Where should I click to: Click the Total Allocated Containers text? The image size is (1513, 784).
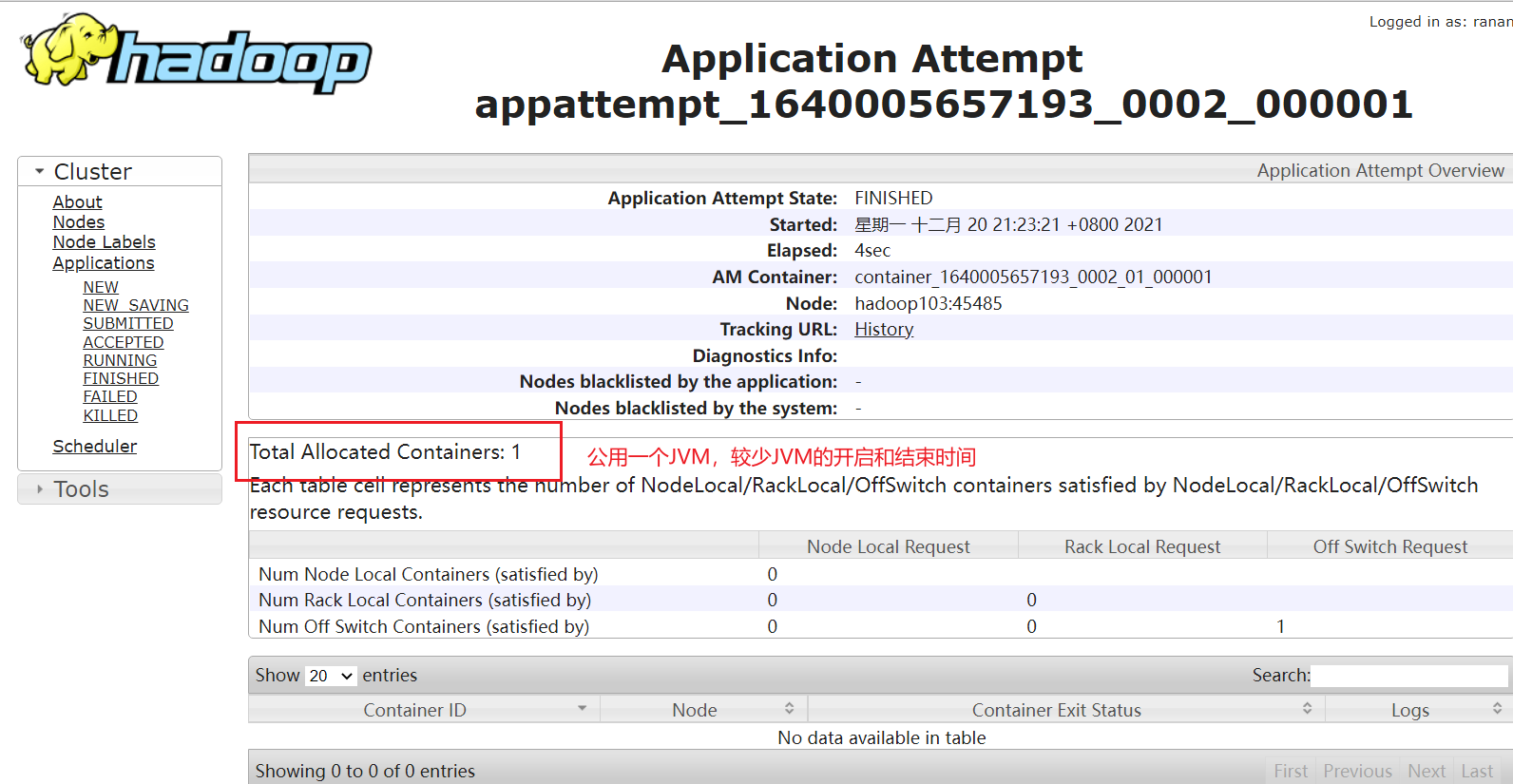pyautogui.click(x=385, y=452)
